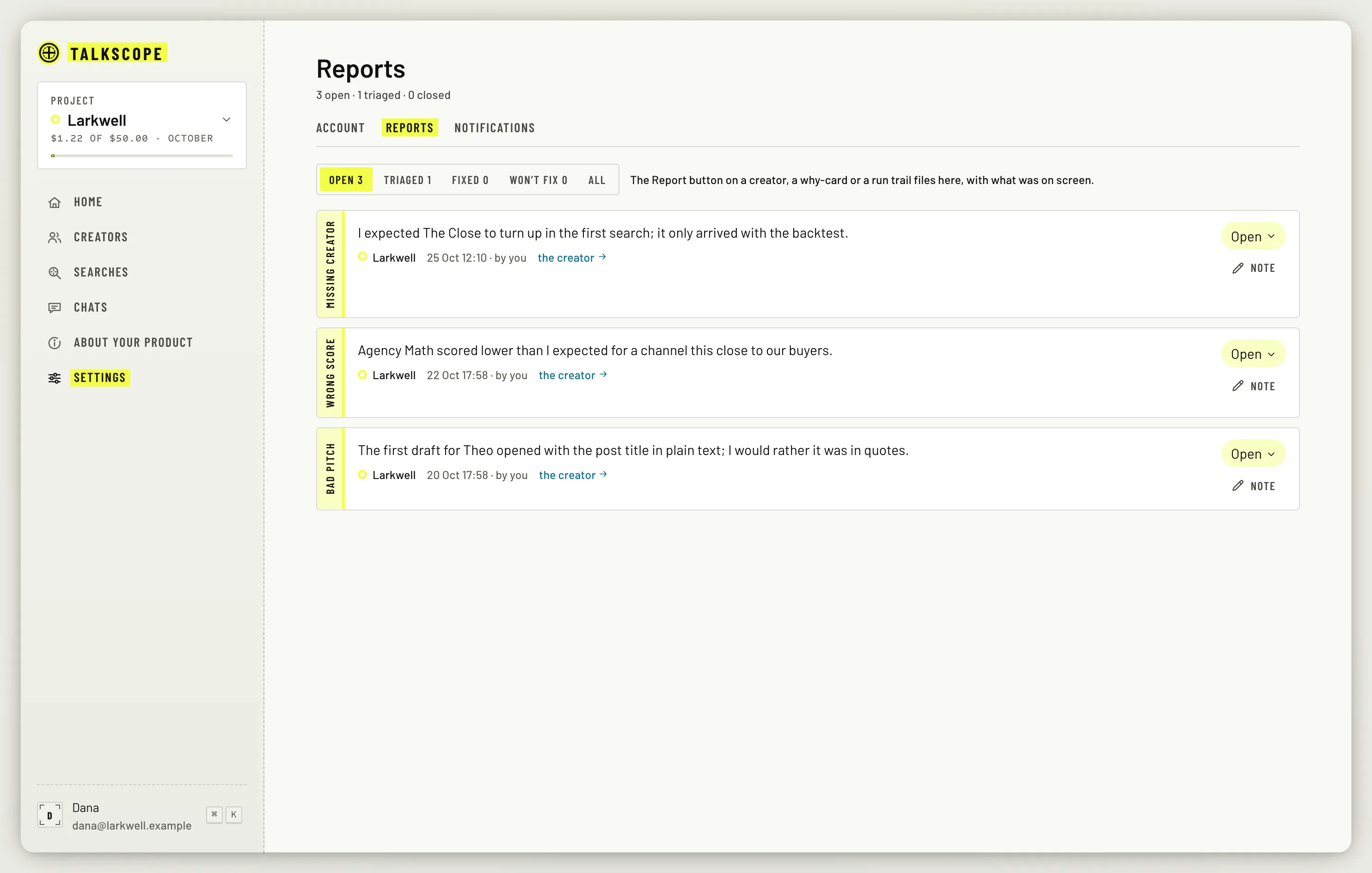Open Chats section

click(91, 307)
